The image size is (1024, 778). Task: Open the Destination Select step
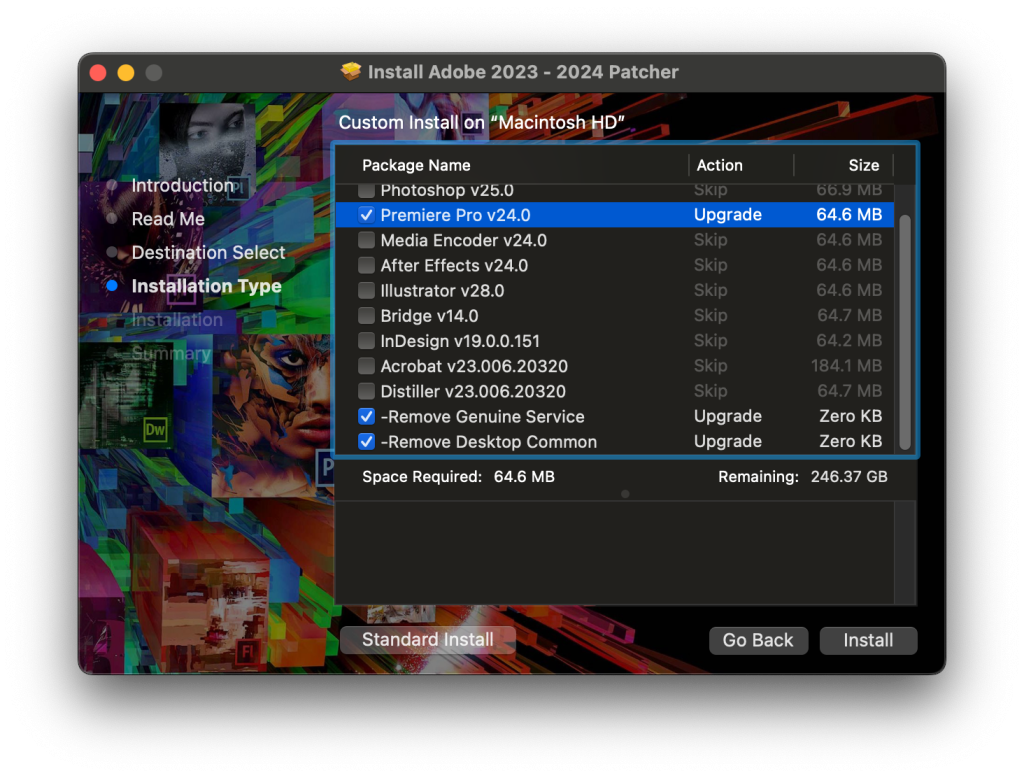click(208, 252)
